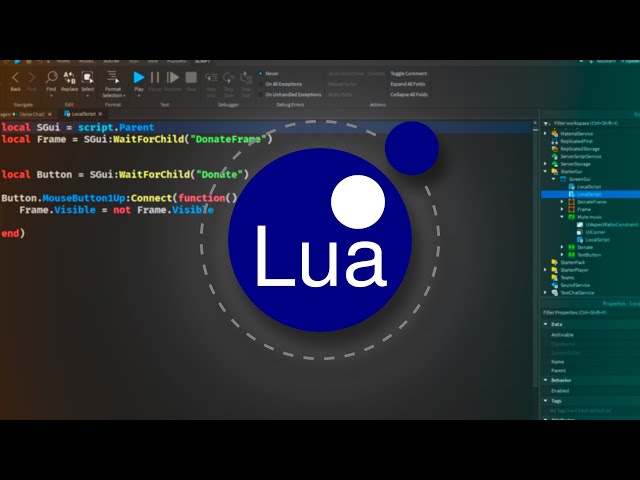Select On All Exceptions radio option

tap(280, 84)
